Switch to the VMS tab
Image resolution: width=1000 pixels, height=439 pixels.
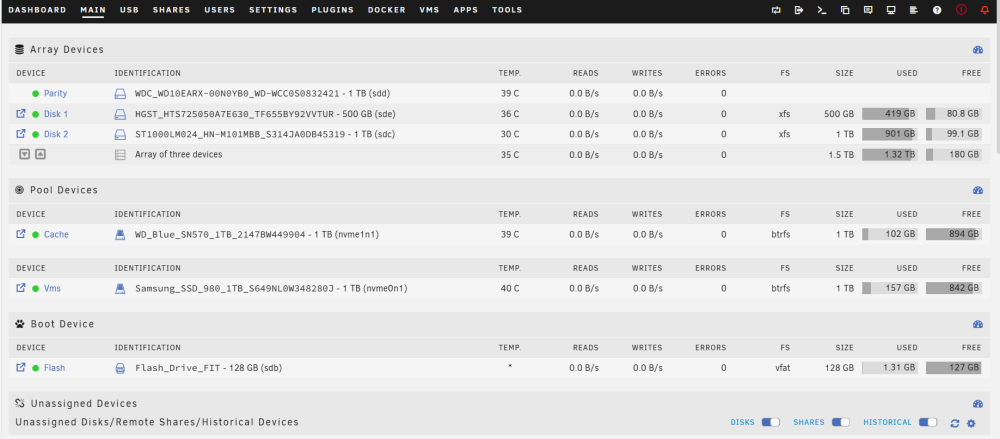(x=429, y=10)
